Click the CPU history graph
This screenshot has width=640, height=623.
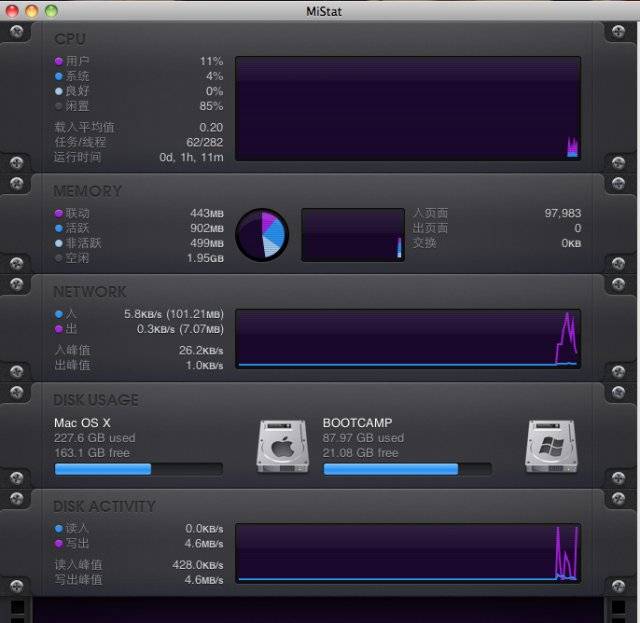point(407,108)
